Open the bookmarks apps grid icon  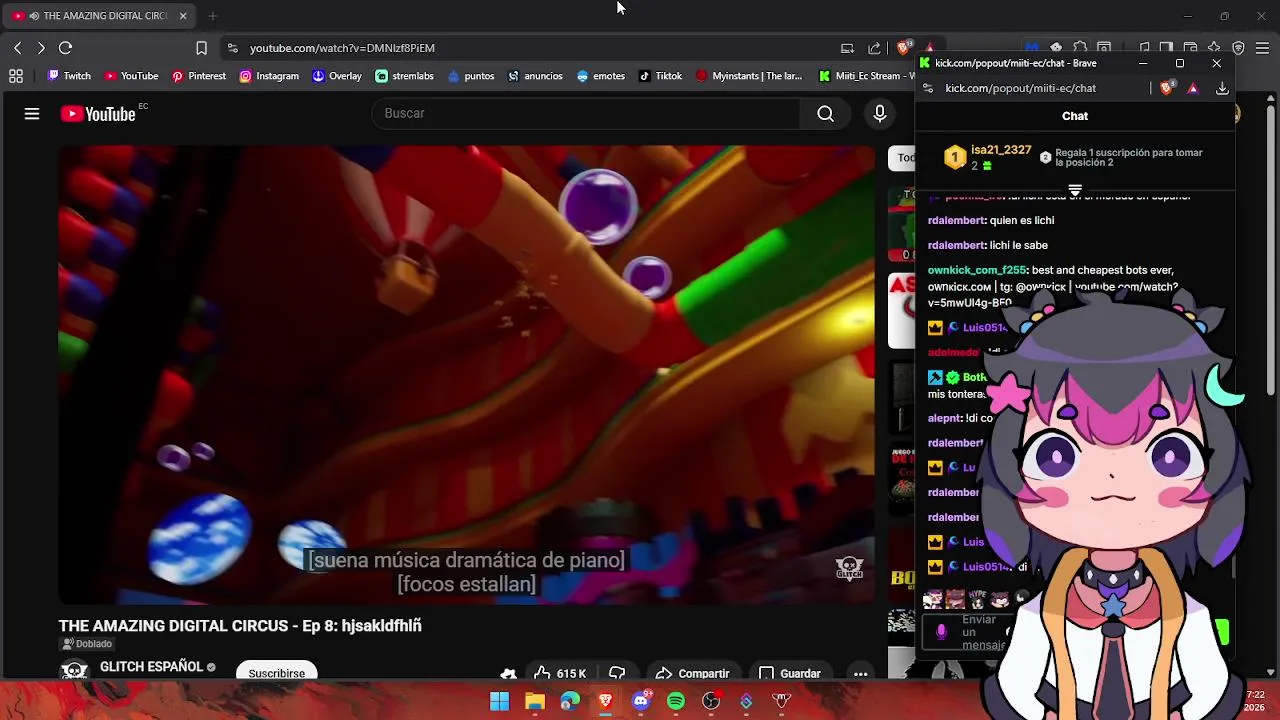(16, 76)
